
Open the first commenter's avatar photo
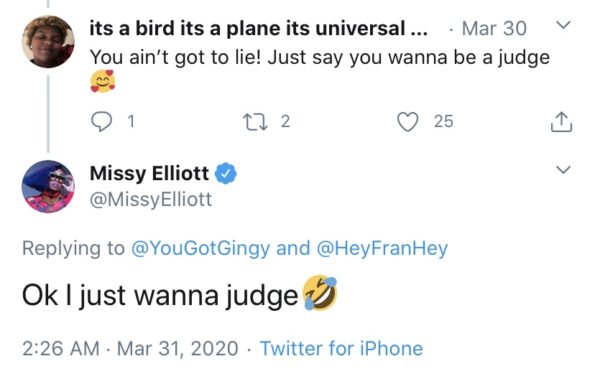(x=48, y=41)
